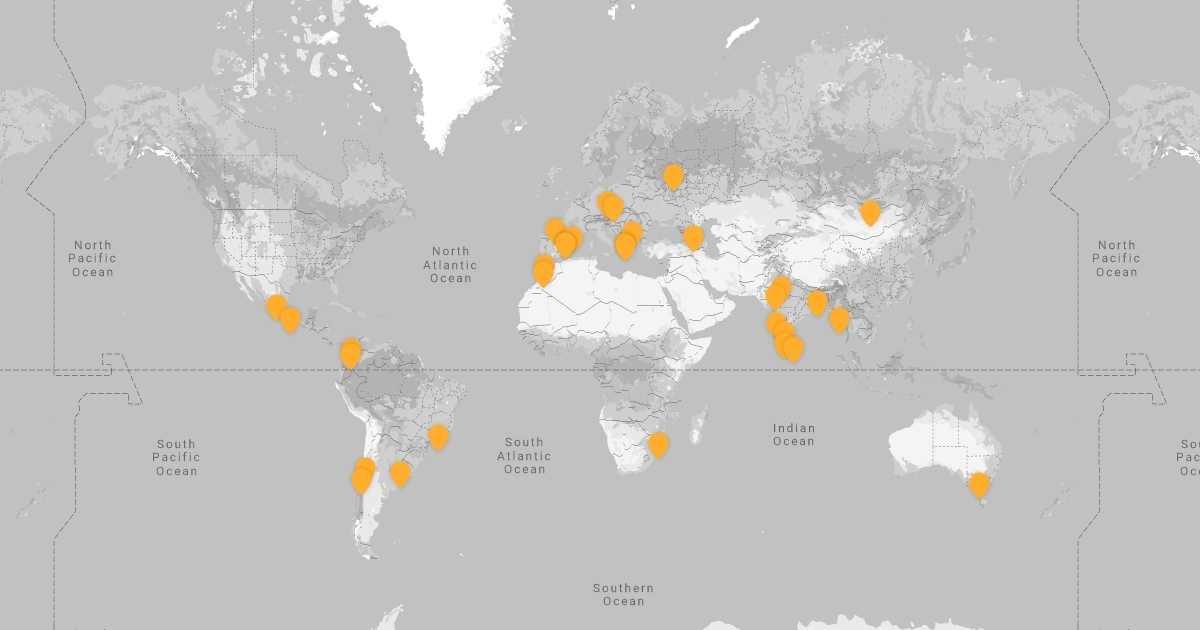This screenshot has width=1200, height=630.
Task: Open the marker on Brazil's southeast coast
Action: click(x=438, y=436)
